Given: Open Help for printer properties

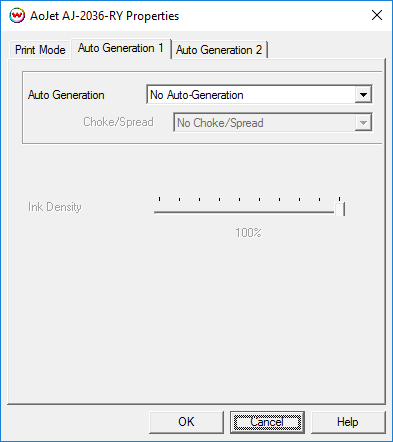Looking at the screenshot, I should (348, 422).
